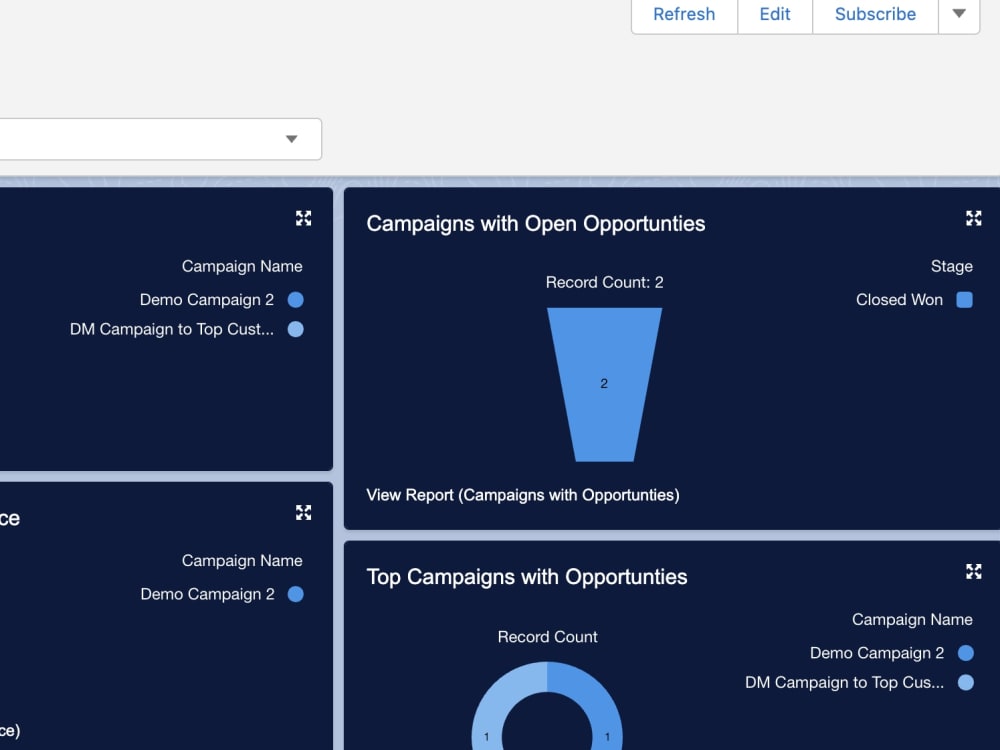1000x750 pixels.
Task: Click the Stage legend heading
Action: pyautogui.click(x=952, y=267)
